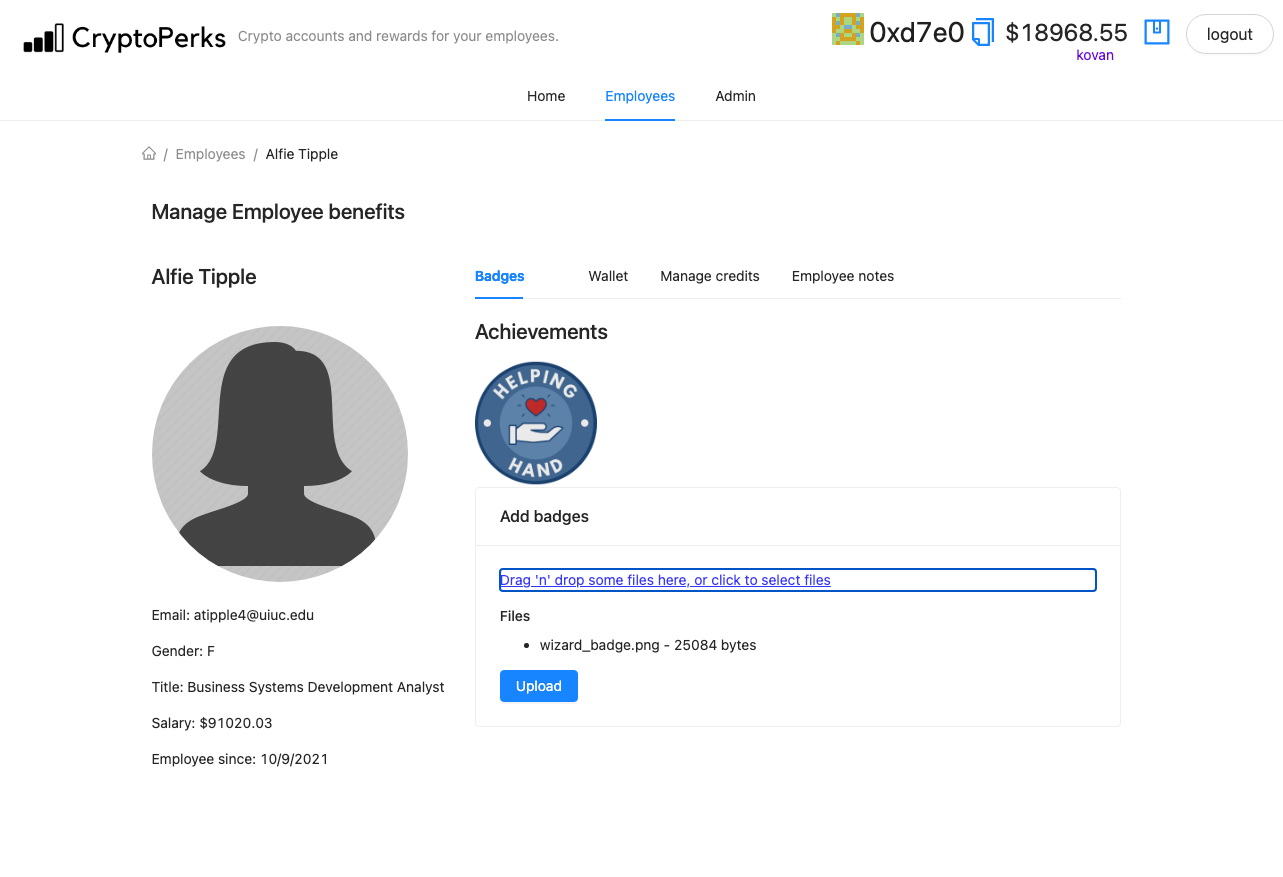Go to the home breadcrumb icon
Viewport: 1283px width, 877px height.
(x=149, y=154)
